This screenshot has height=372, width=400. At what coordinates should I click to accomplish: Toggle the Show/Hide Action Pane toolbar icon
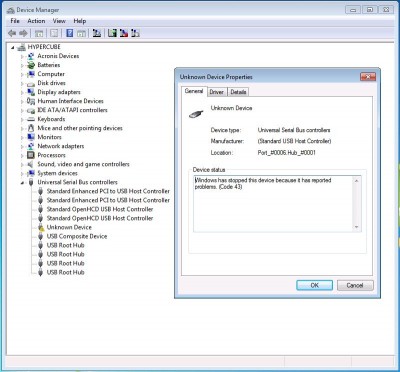[81, 33]
